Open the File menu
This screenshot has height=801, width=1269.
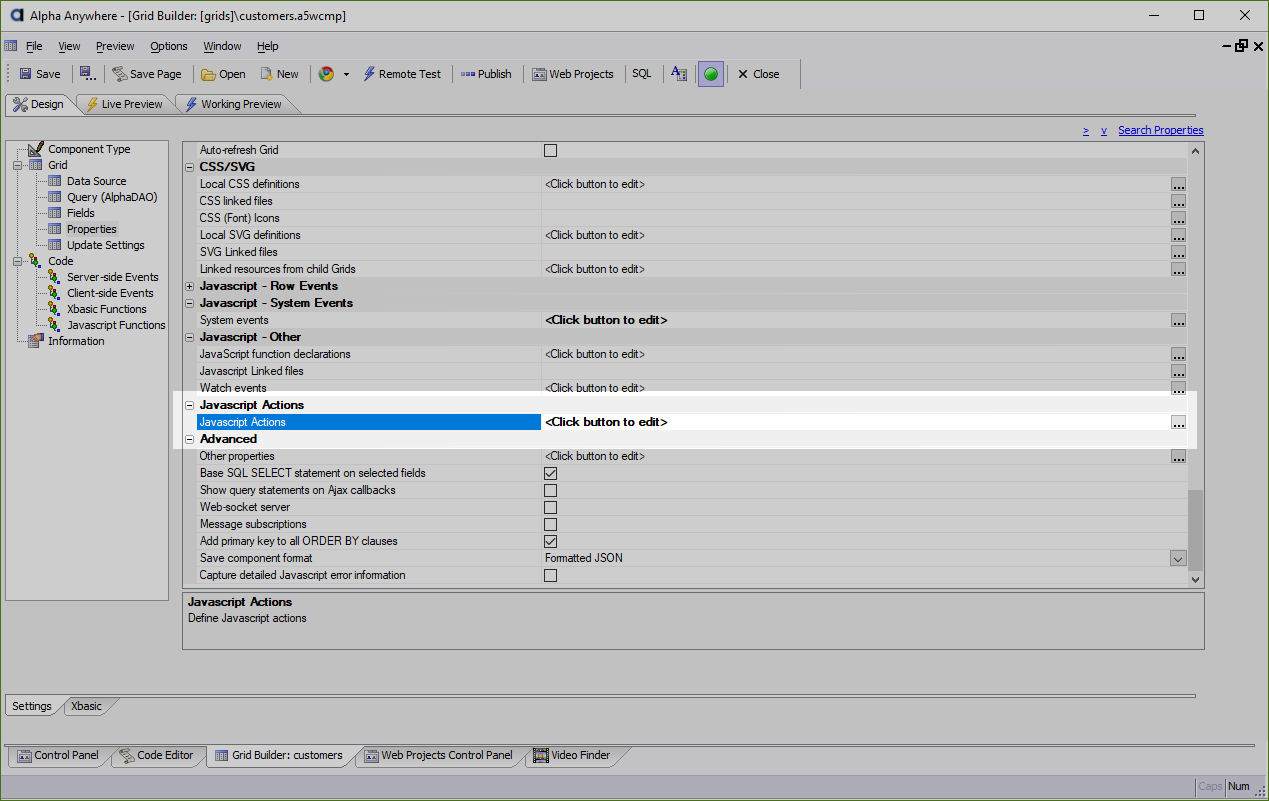(34, 46)
